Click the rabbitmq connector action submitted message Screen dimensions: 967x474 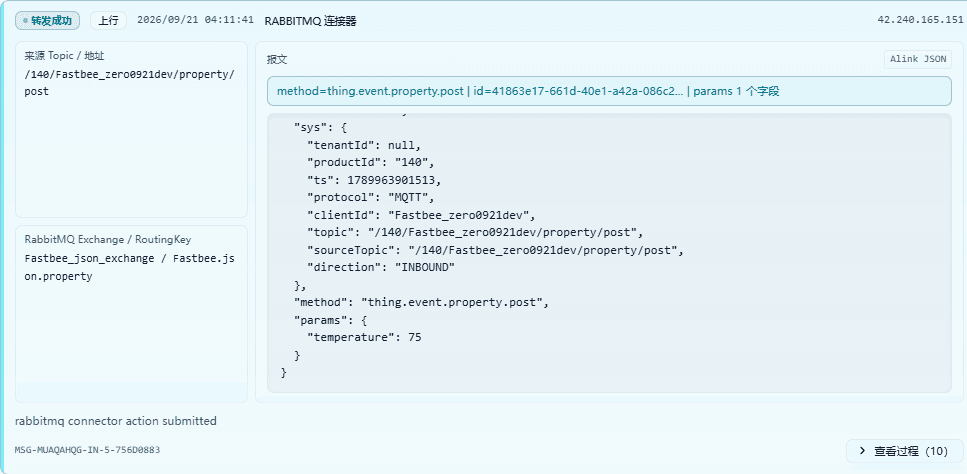coord(116,421)
